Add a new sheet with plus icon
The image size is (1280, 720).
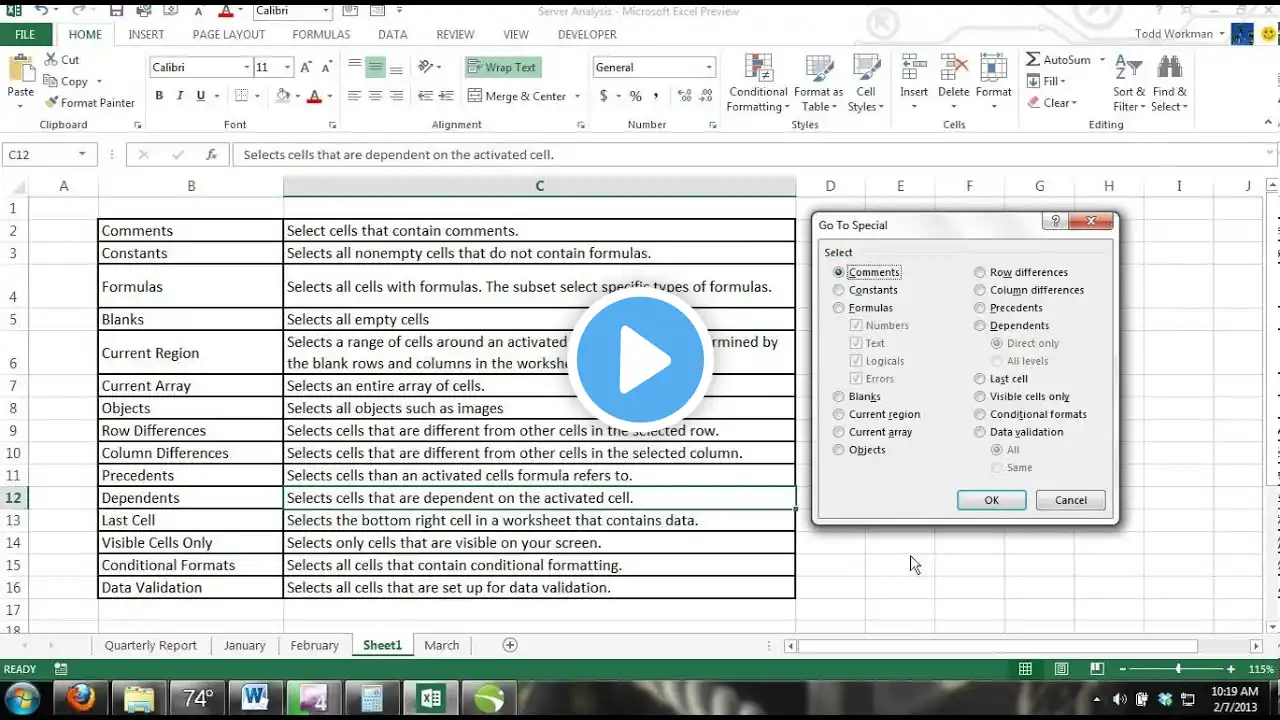tap(510, 645)
